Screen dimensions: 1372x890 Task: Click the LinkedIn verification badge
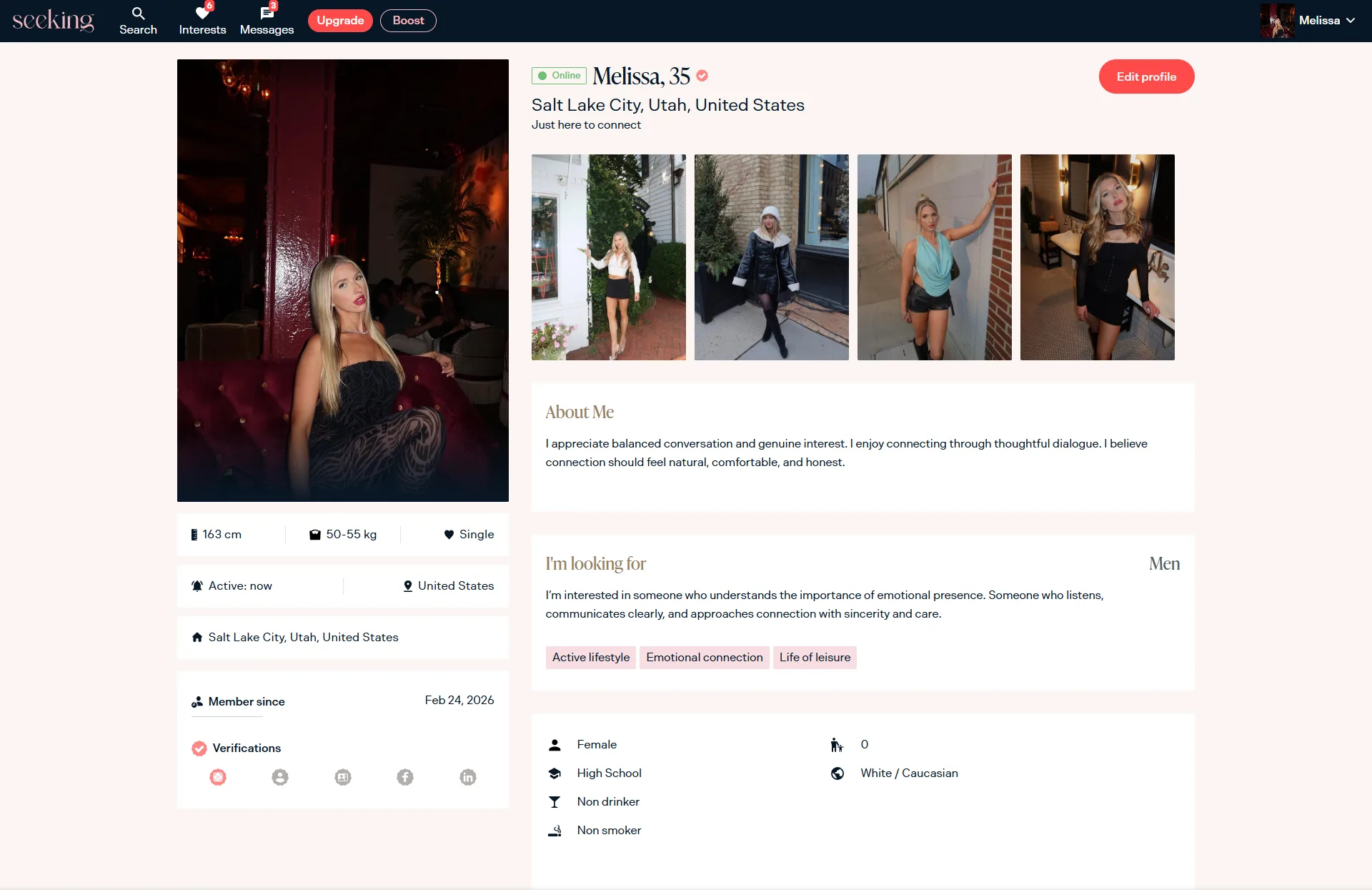(468, 777)
